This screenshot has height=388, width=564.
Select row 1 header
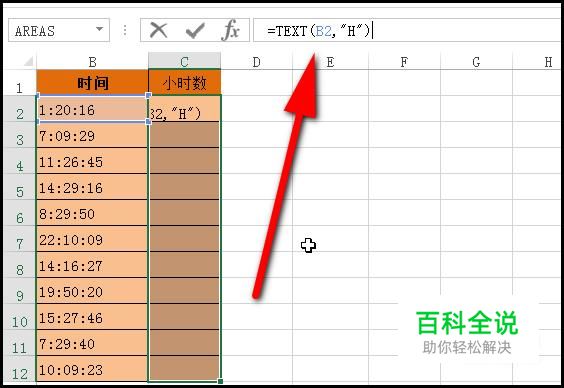20,83
